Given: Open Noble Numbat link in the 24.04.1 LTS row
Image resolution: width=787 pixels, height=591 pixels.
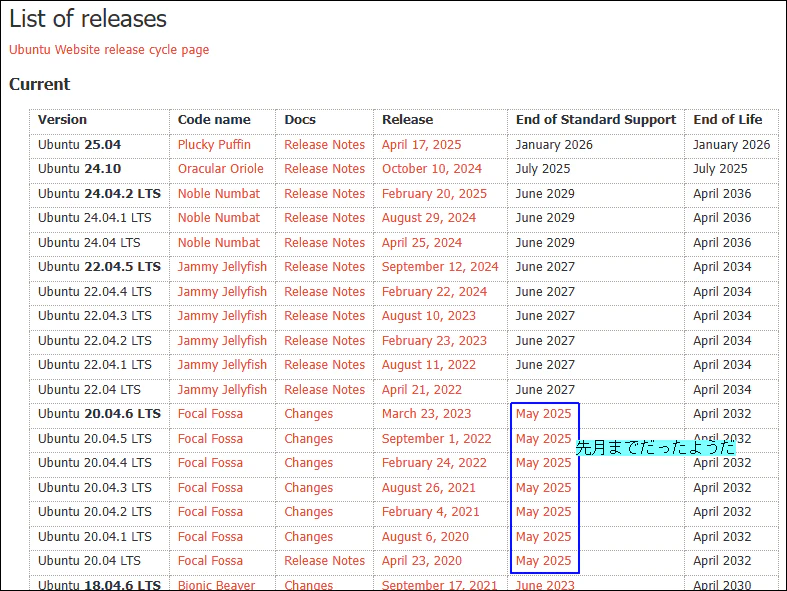Looking at the screenshot, I should 219,218.
